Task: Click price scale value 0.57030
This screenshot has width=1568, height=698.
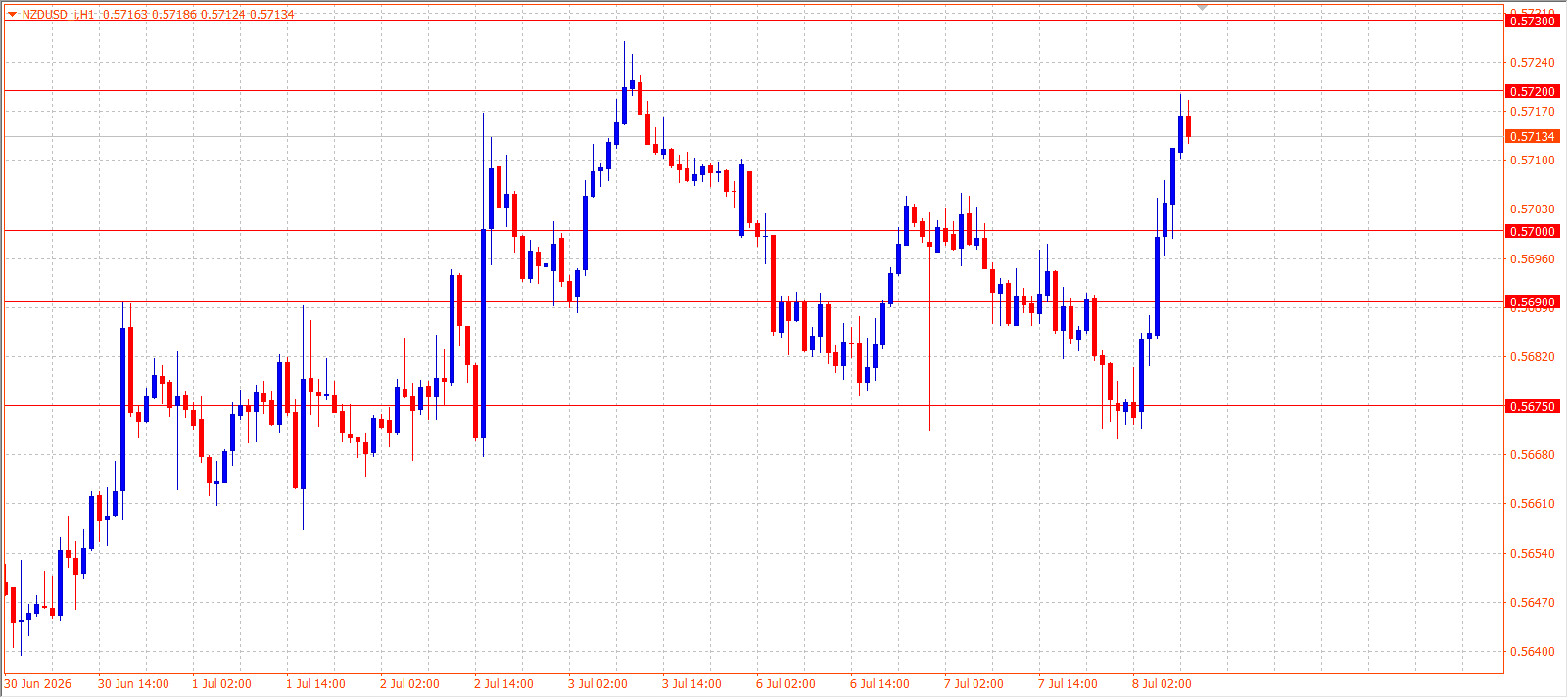Action: (1533, 209)
